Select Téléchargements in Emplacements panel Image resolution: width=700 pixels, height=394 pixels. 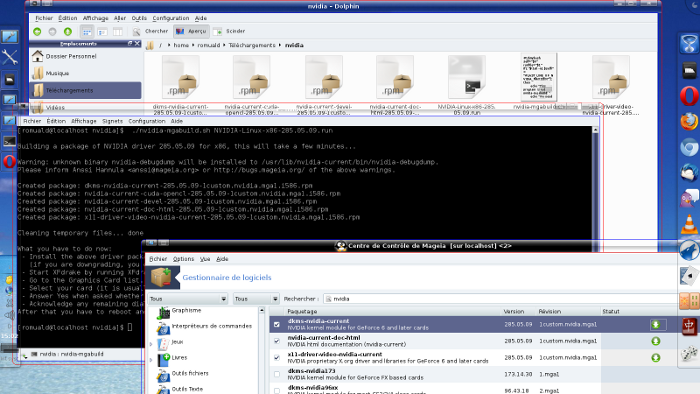pos(86,90)
